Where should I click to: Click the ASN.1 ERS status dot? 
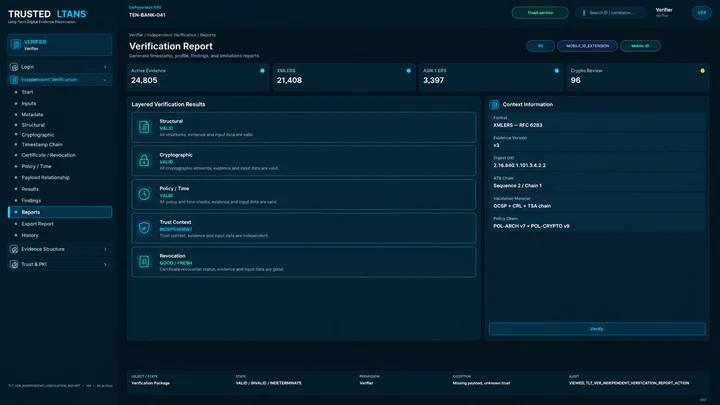(x=557, y=71)
